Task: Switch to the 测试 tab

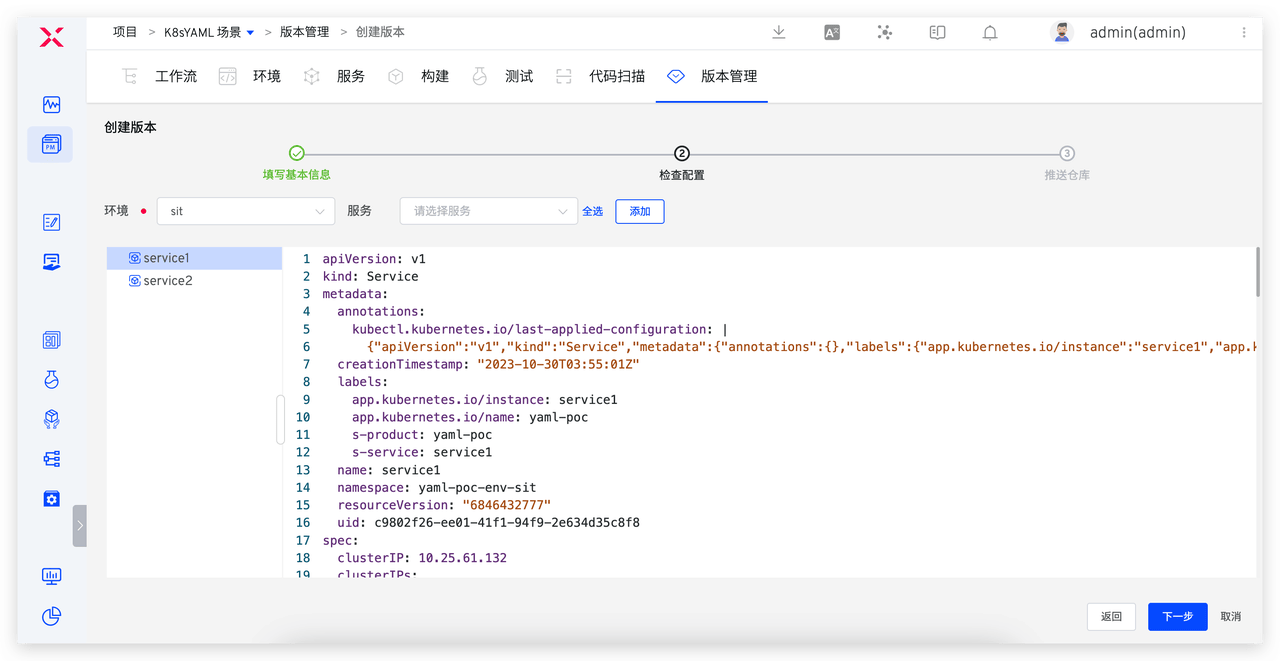Action: (519, 75)
